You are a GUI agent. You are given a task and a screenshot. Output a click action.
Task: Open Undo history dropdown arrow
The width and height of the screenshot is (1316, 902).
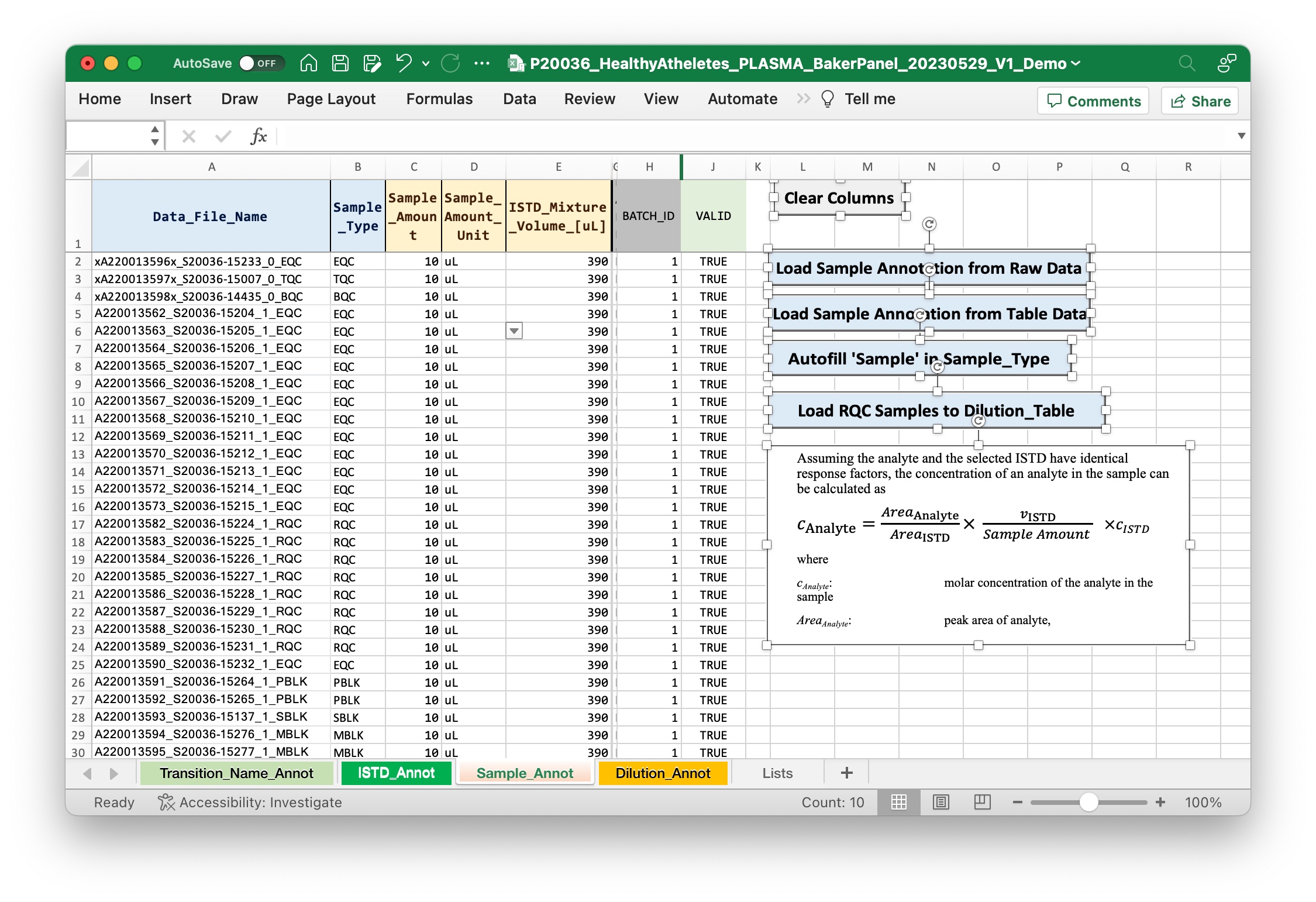[x=426, y=63]
